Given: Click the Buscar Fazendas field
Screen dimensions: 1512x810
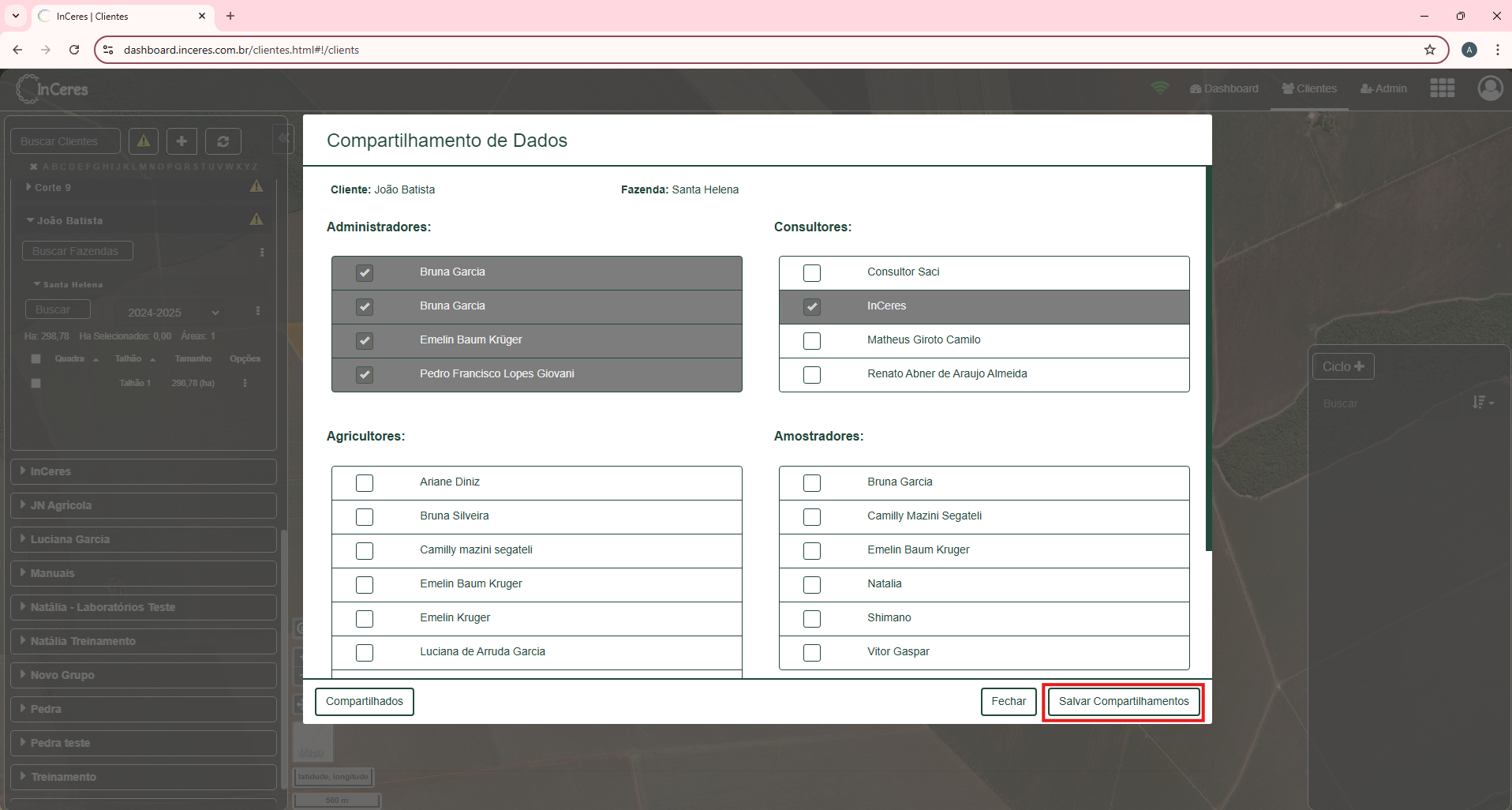Looking at the screenshot, I should 77,251.
